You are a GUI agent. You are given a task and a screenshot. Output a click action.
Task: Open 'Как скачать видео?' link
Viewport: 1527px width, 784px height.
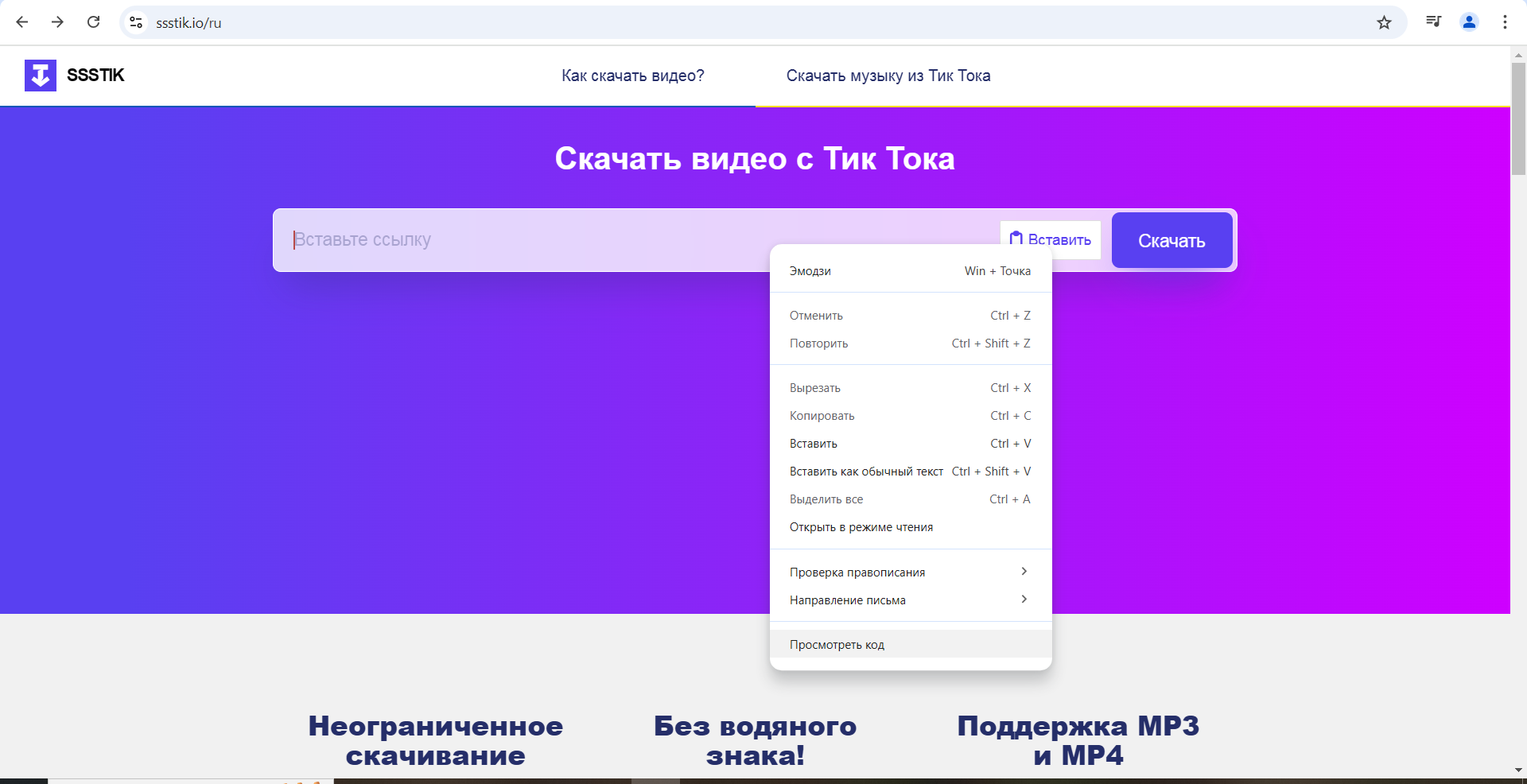[633, 76]
